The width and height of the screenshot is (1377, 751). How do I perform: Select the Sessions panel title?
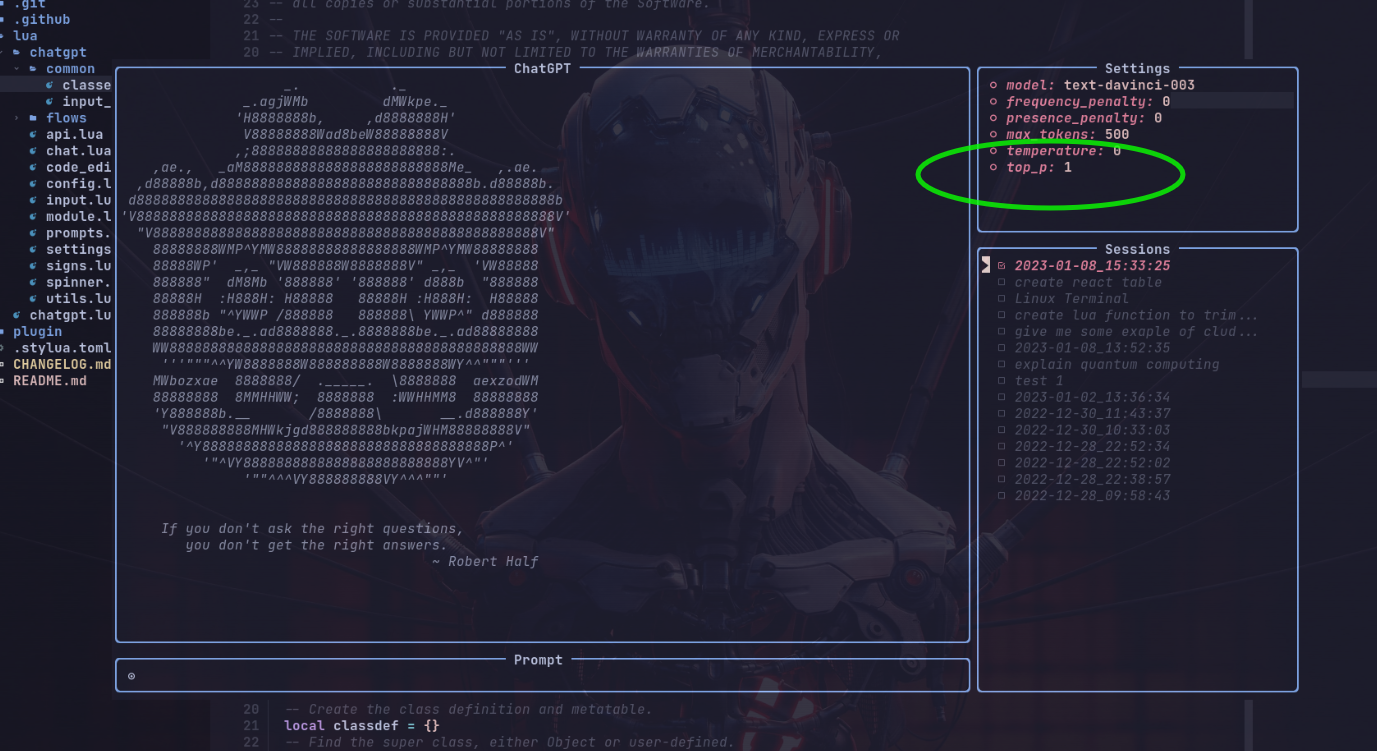tap(1137, 248)
